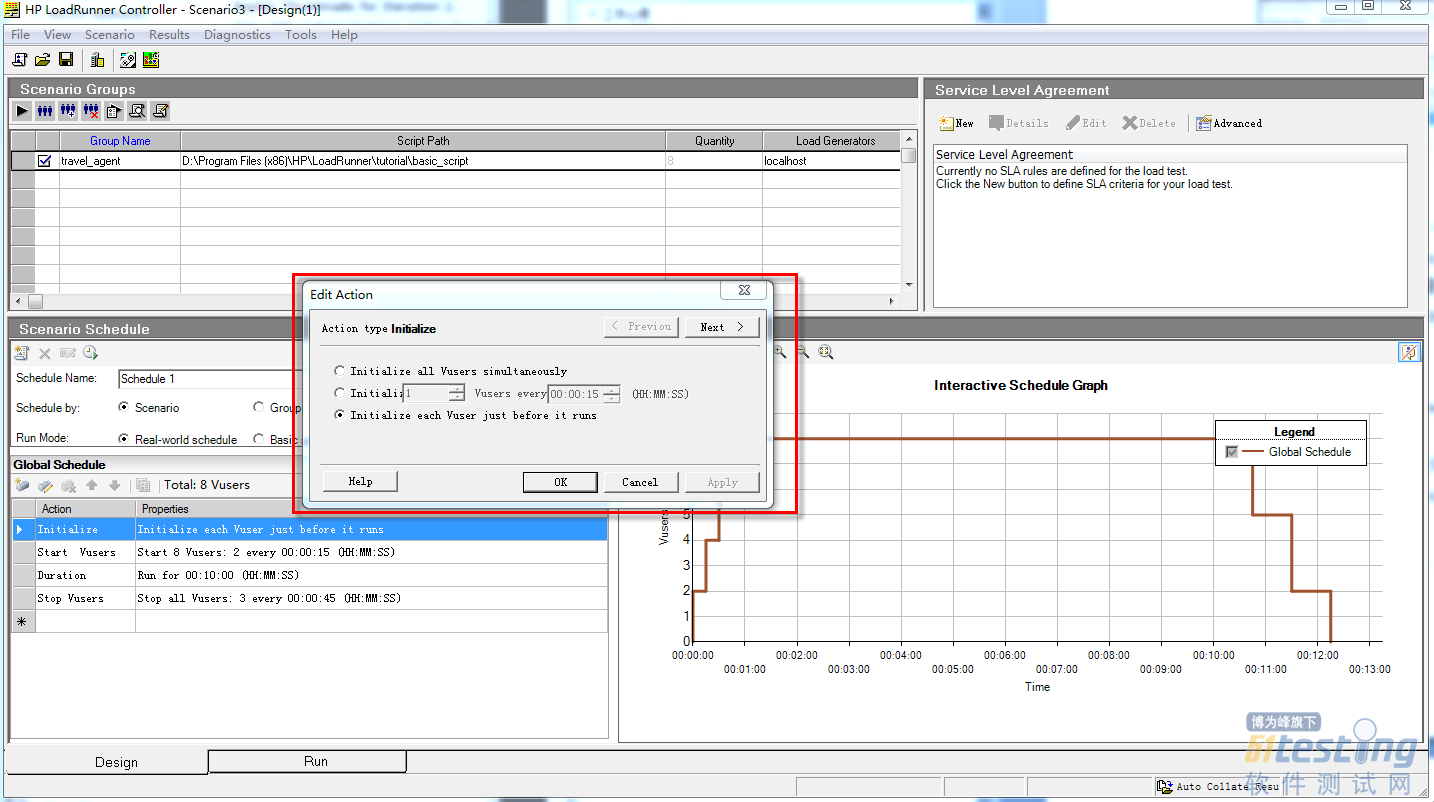This screenshot has height=802, width=1434.
Task: Click the Apply button in Edit Action
Action: pos(722,482)
